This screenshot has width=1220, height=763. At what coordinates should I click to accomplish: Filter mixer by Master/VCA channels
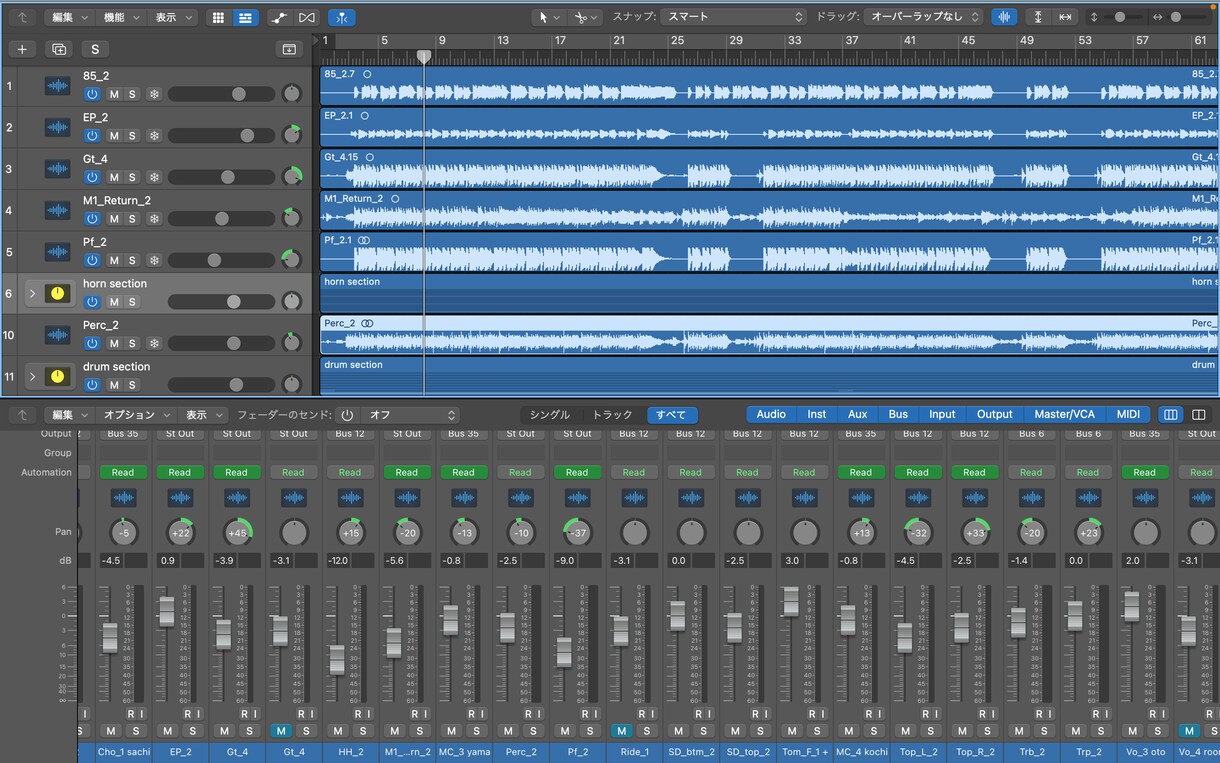[1064, 414]
